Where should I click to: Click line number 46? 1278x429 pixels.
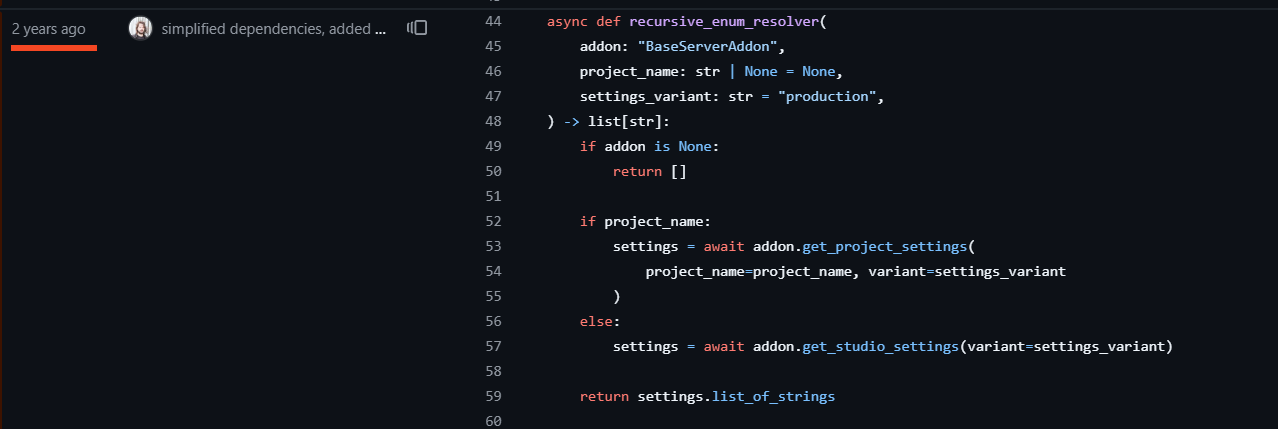492,71
